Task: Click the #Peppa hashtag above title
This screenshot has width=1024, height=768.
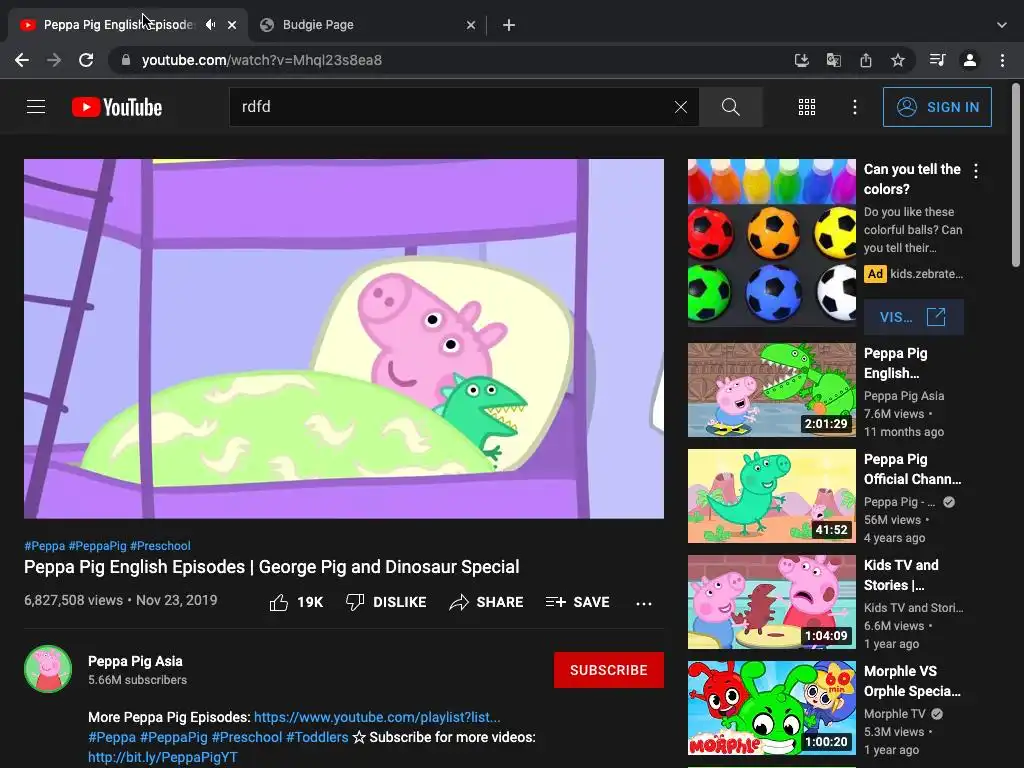Action: tap(44, 546)
